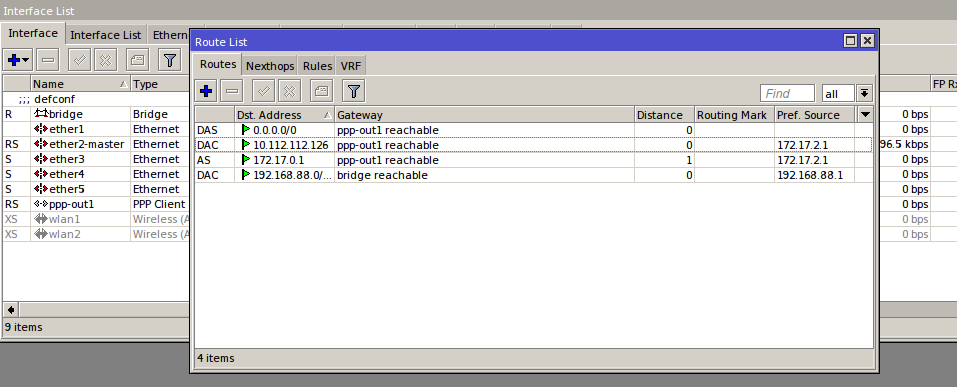The height and width of the screenshot is (387, 957).
Task: Select ether1 interface icon
Action: (x=41, y=129)
